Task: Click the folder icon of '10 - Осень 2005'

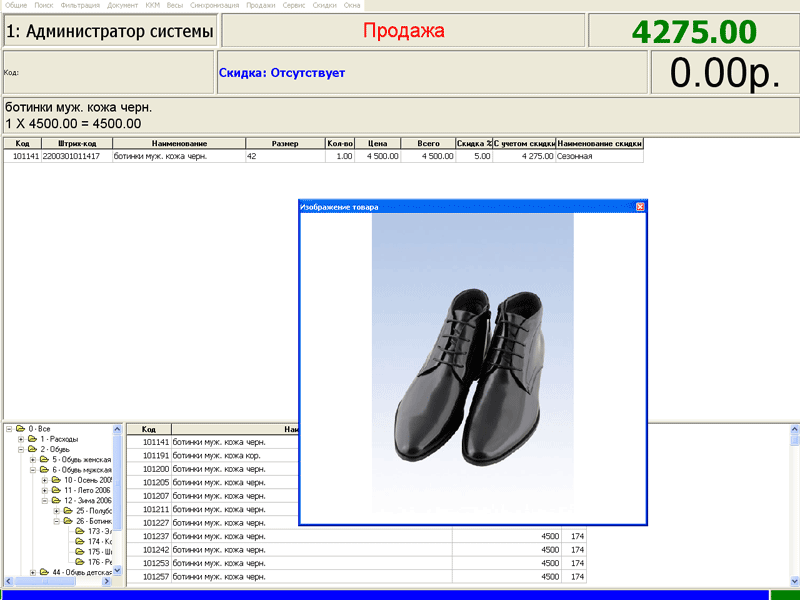Action: point(56,480)
